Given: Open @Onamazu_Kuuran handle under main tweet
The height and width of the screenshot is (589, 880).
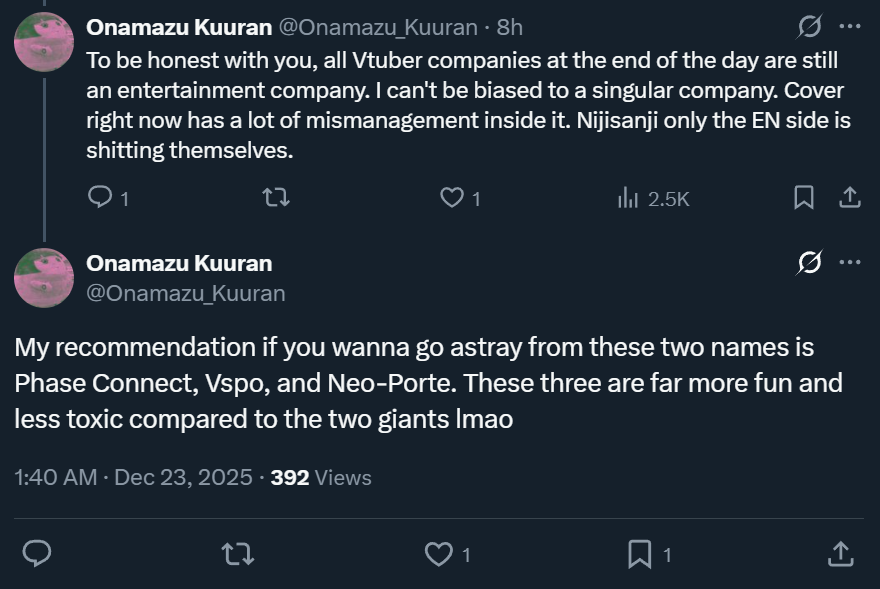Looking at the screenshot, I should (x=185, y=293).
